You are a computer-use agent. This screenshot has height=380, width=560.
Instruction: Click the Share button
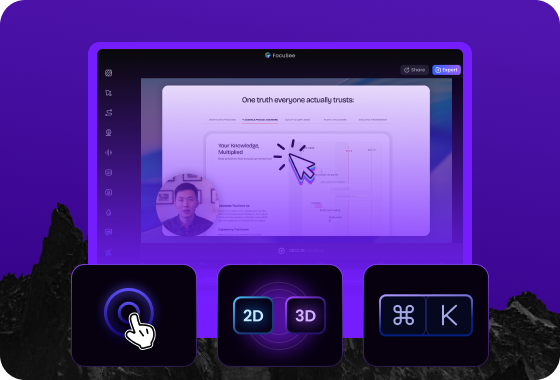pyautogui.click(x=414, y=70)
